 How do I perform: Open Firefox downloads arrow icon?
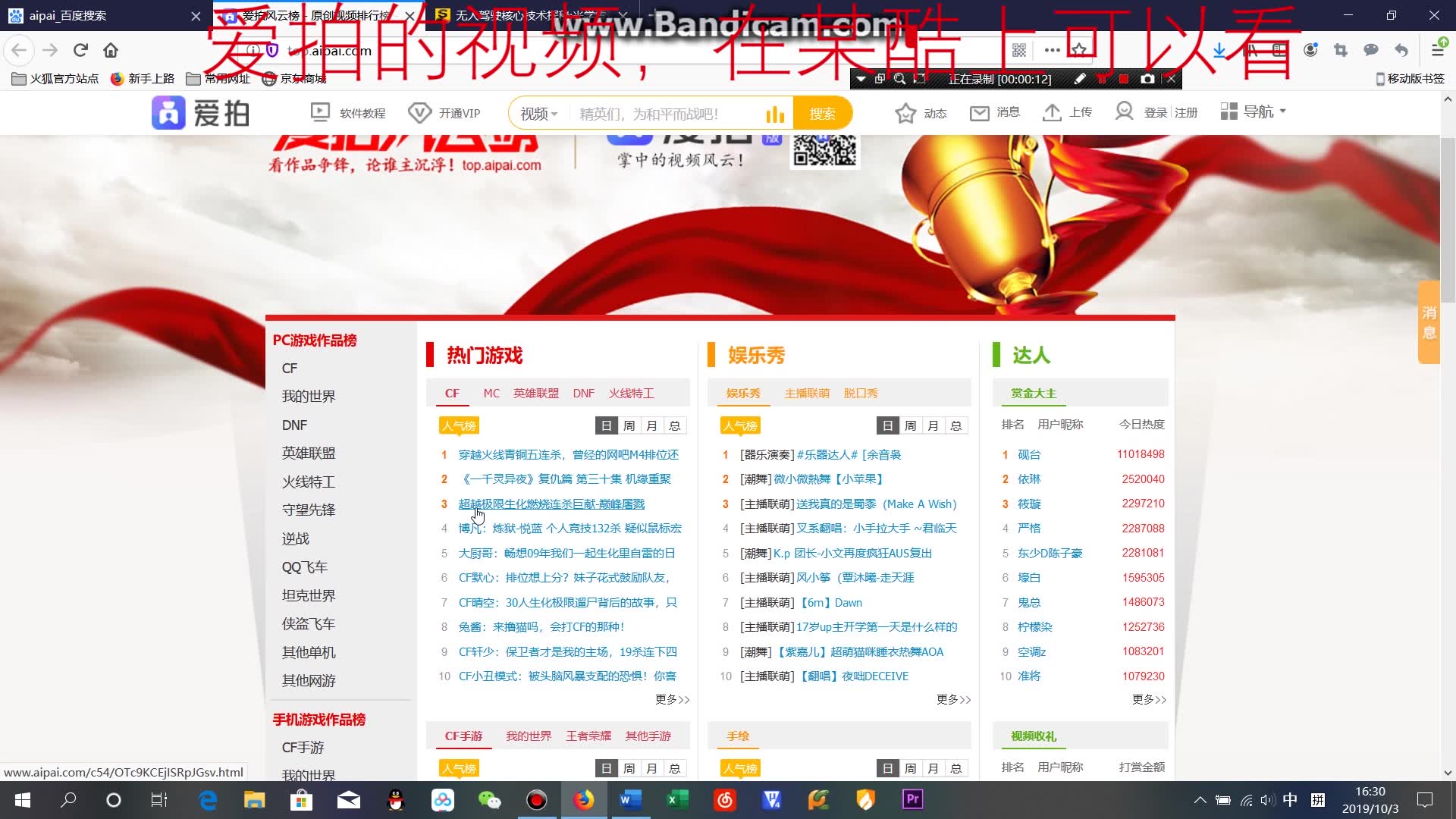pyautogui.click(x=1219, y=50)
